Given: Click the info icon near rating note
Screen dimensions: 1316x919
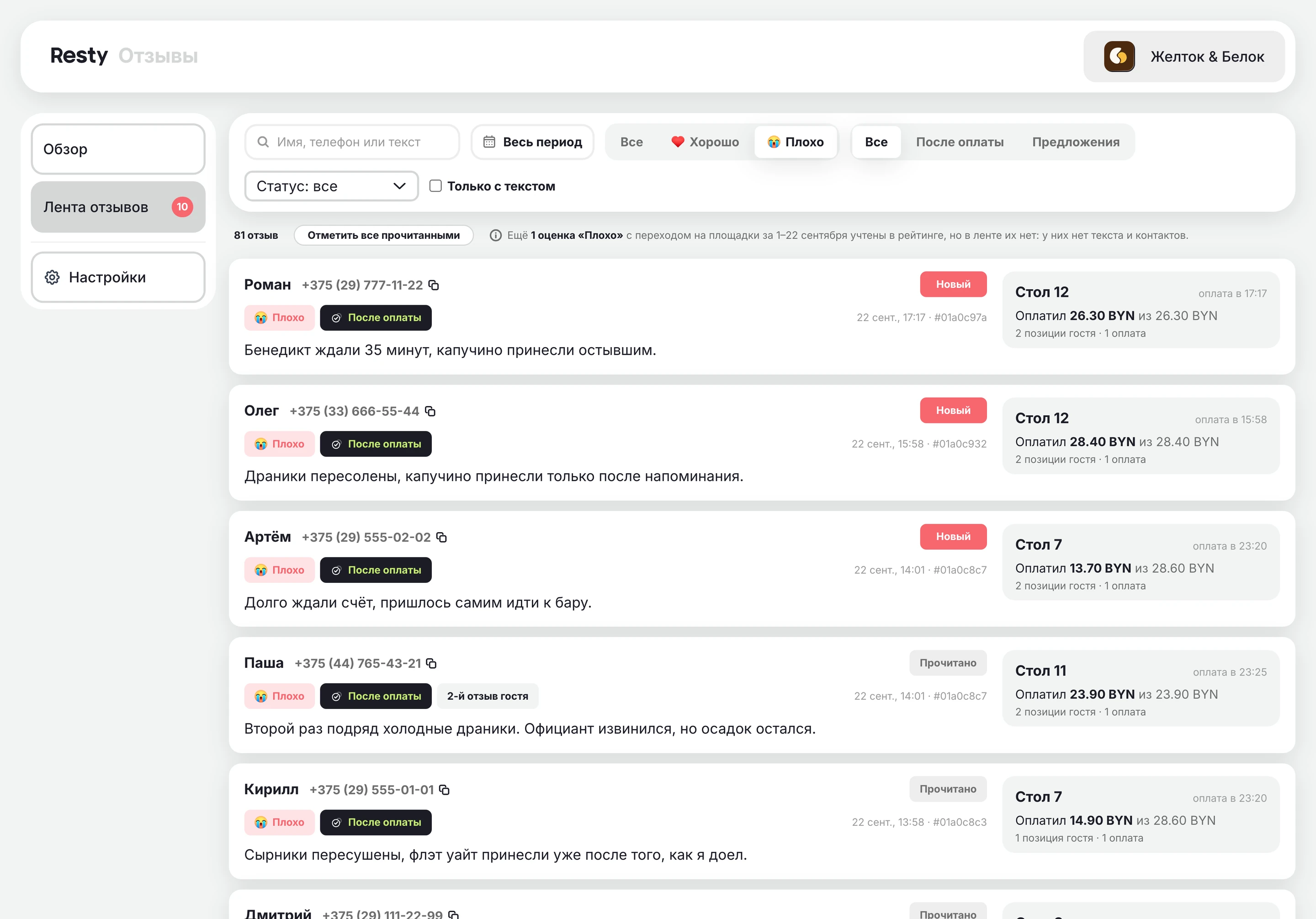Looking at the screenshot, I should pyautogui.click(x=496, y=236).
